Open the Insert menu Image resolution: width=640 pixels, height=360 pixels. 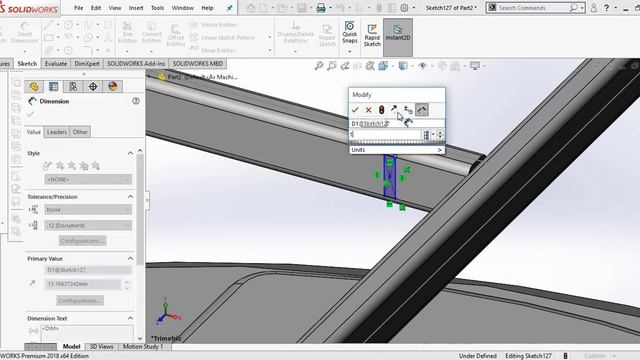tap(136, 8)
